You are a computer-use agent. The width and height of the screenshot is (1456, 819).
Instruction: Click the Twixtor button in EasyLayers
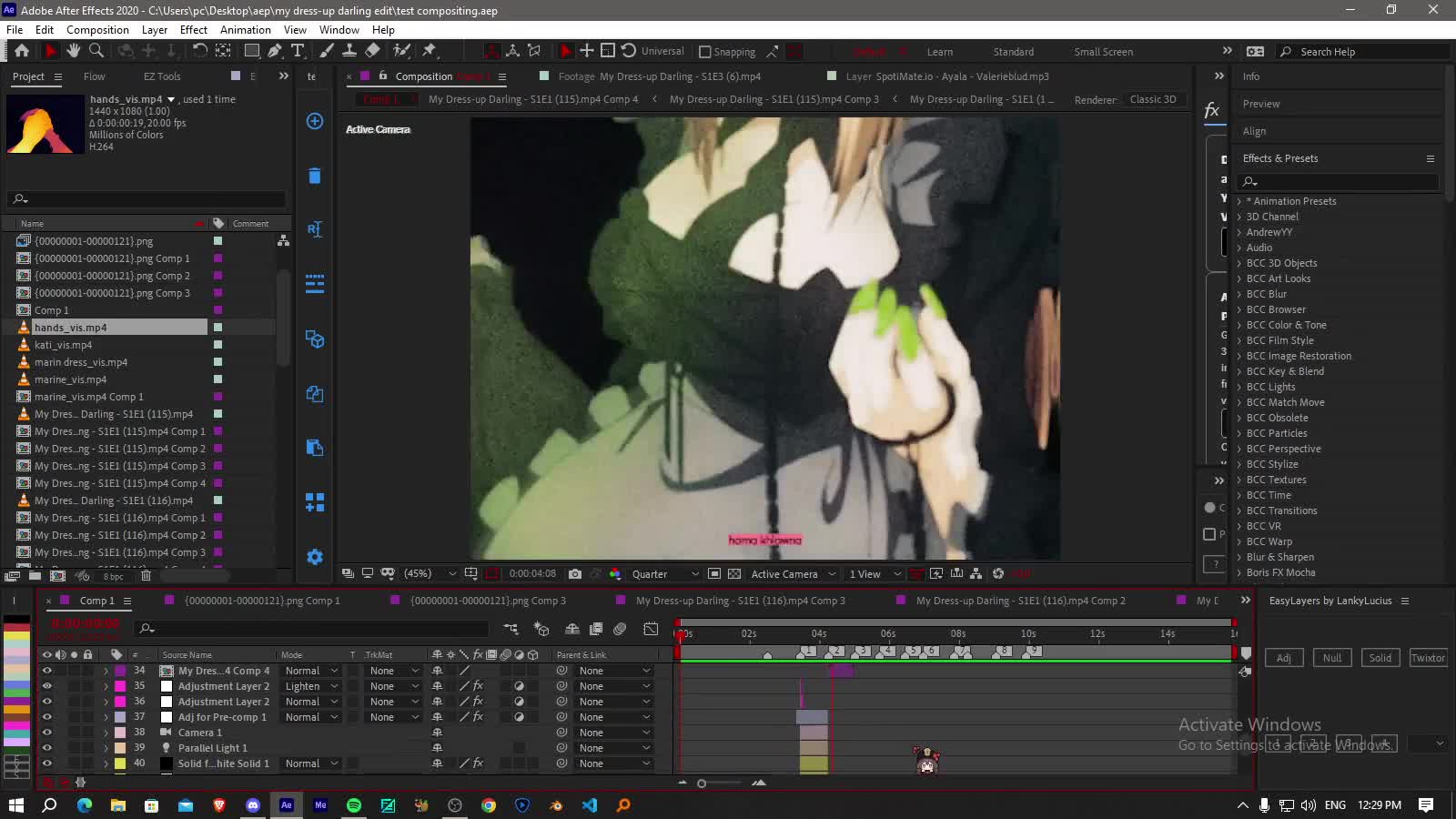click(x=1428, y=658)
